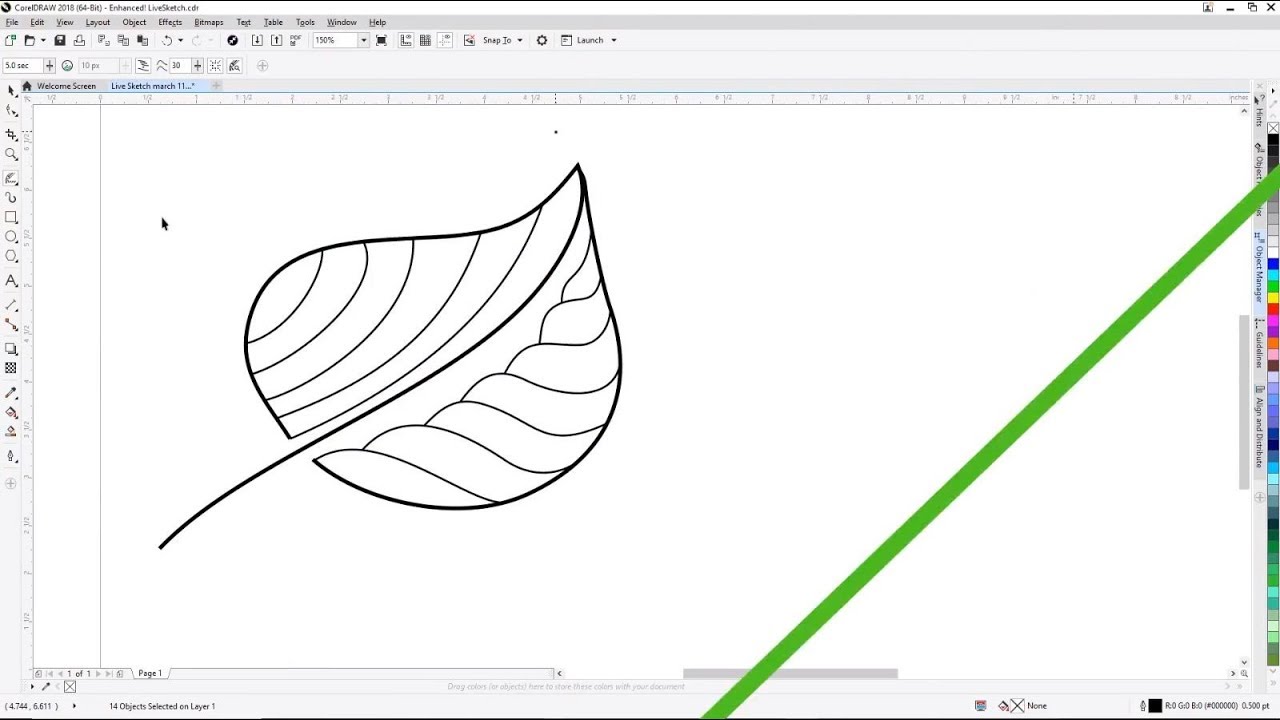This screenshot has height=720, width=1280.
Task: Toggle the Guidelines docker tab
Action: click(1258, 350)
